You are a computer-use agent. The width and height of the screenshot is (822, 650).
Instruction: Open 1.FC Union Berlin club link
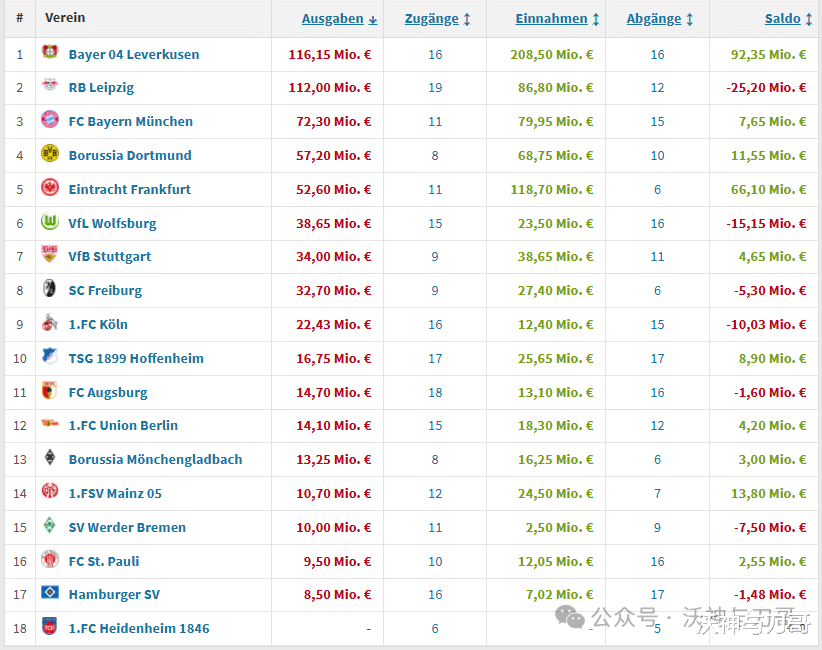[x=123, y=426]
